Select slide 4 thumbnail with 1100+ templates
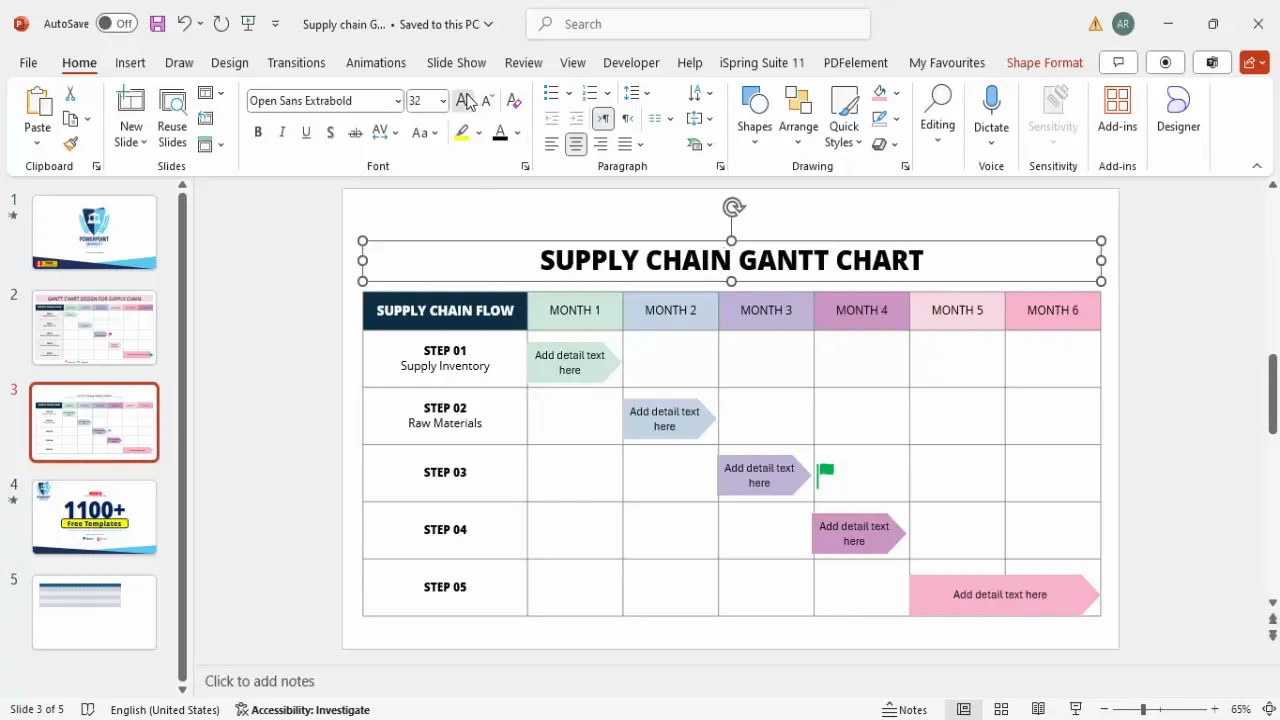This screenshot has width=1280, height=720. pyautogui.click(x=94, y=517)
